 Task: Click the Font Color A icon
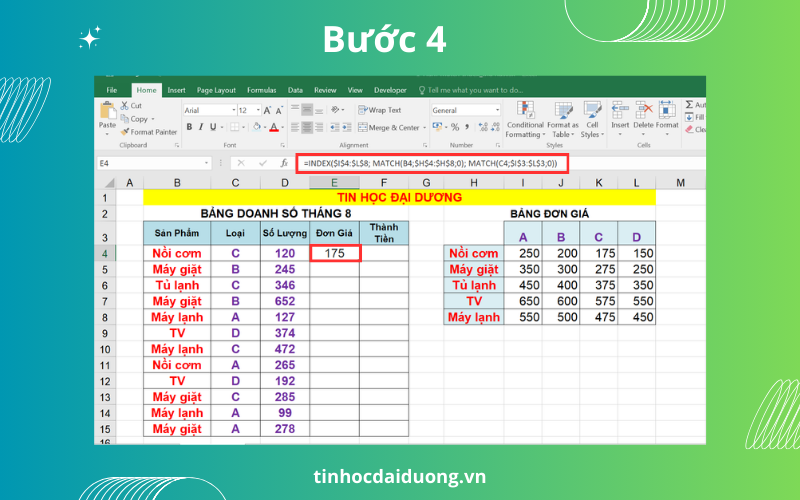point(274,127)
